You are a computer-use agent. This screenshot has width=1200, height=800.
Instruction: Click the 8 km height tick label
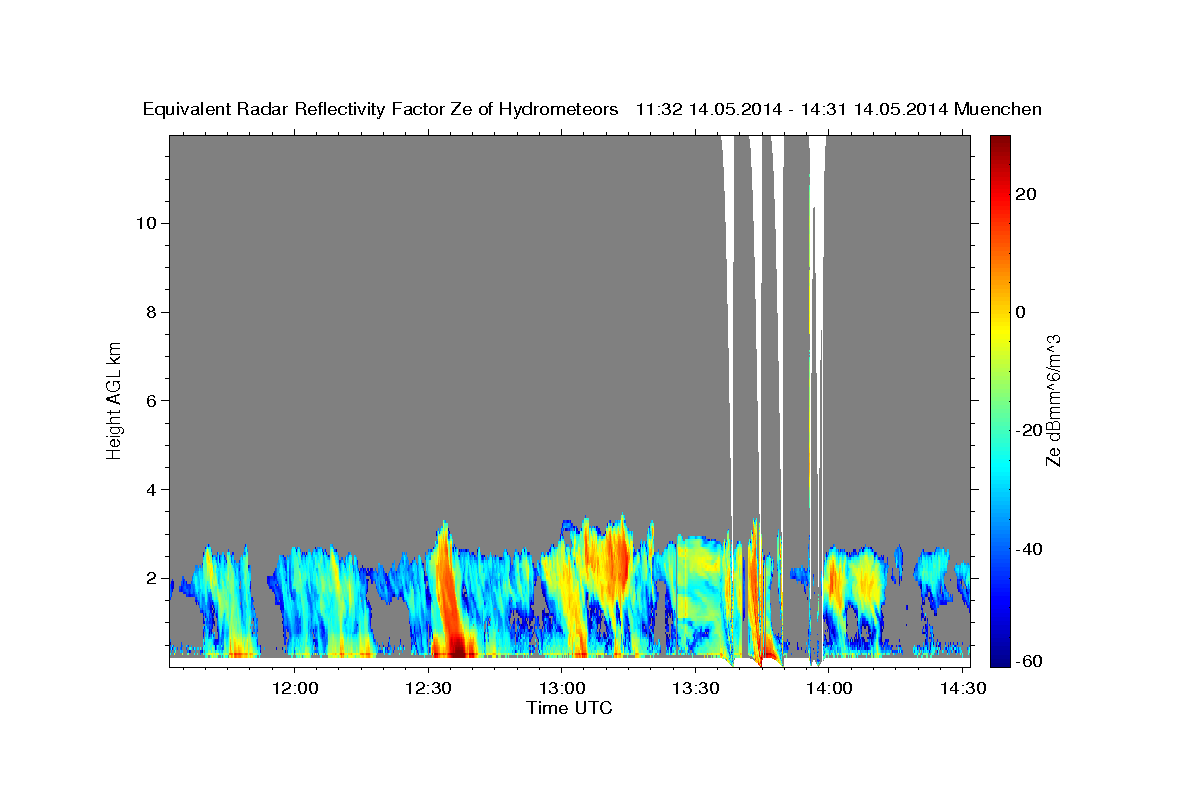coord(148,312)
